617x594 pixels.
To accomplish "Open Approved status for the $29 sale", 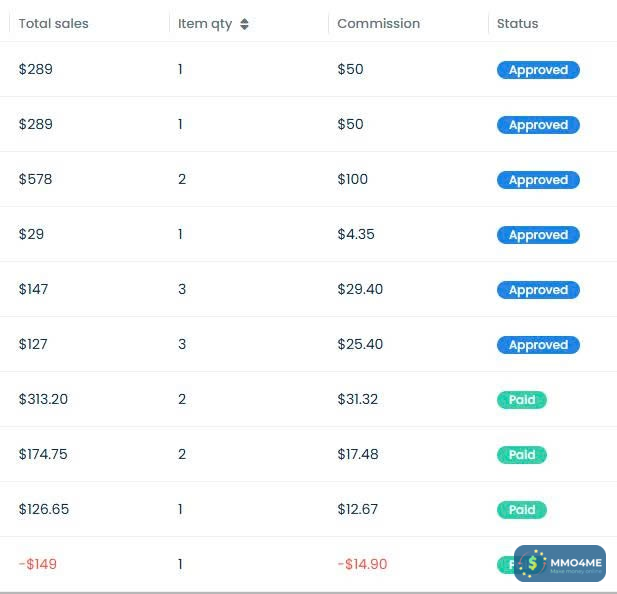I will click(538, 235).
